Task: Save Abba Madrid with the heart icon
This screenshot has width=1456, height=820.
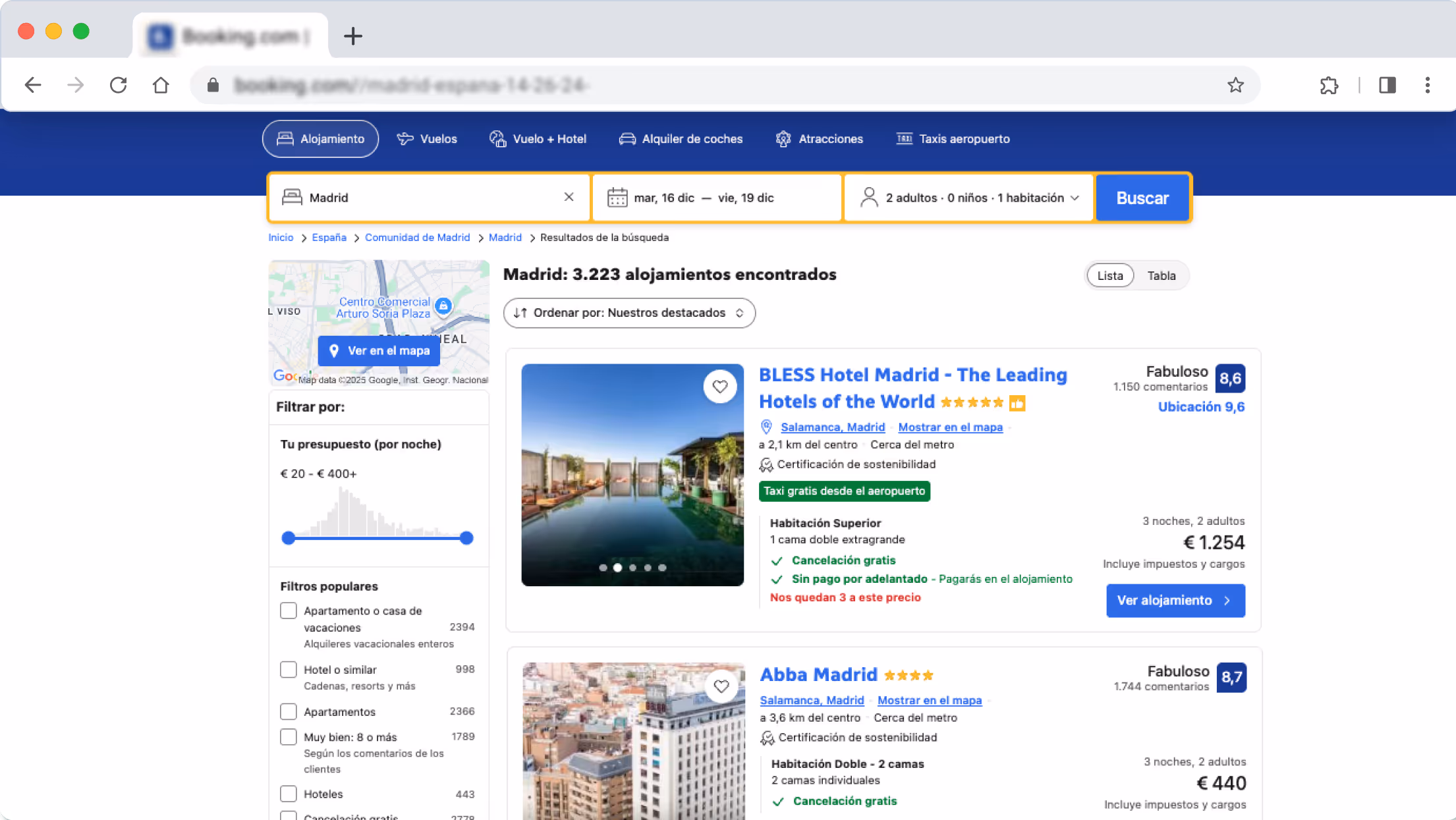Action: point(720,686)
